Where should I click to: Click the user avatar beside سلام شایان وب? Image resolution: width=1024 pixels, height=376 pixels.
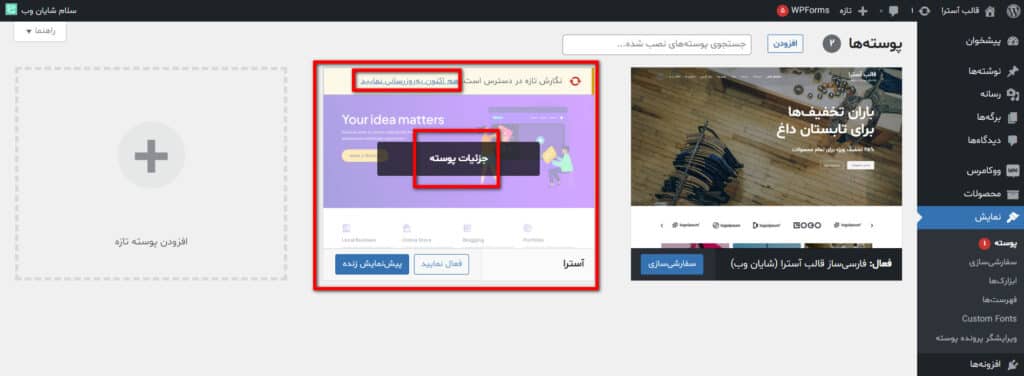click(x=11, y=10)
